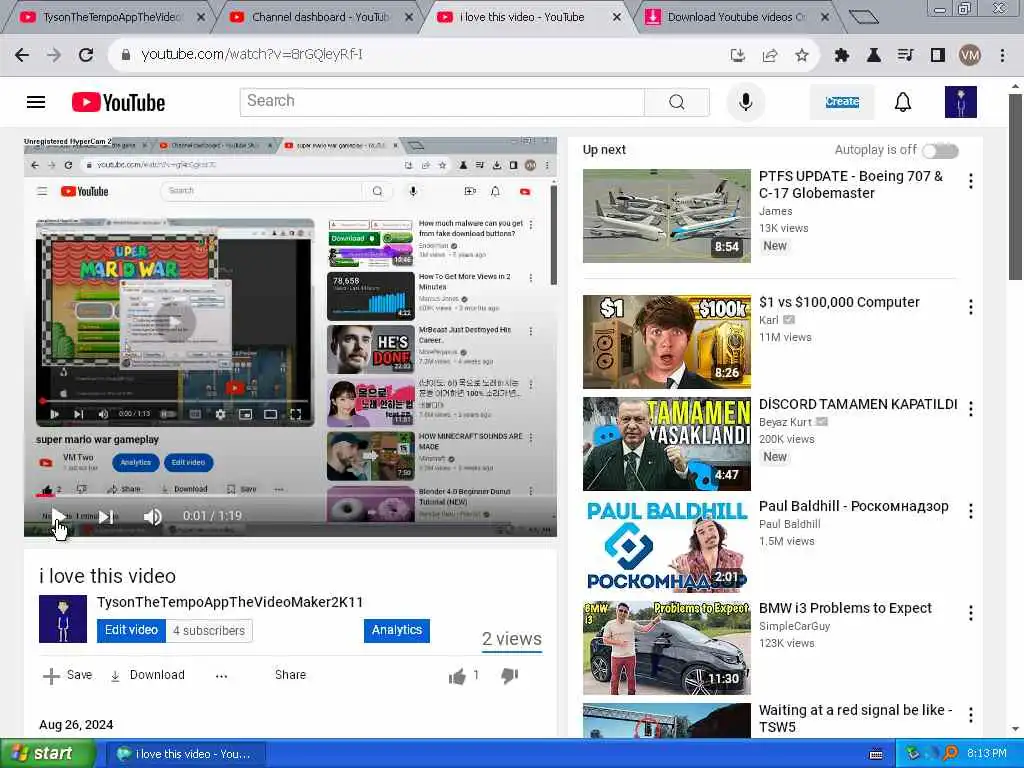
Task: Open TysonTheTempoAppTheVideoMaker2K11 channel name
Action: 230,602
